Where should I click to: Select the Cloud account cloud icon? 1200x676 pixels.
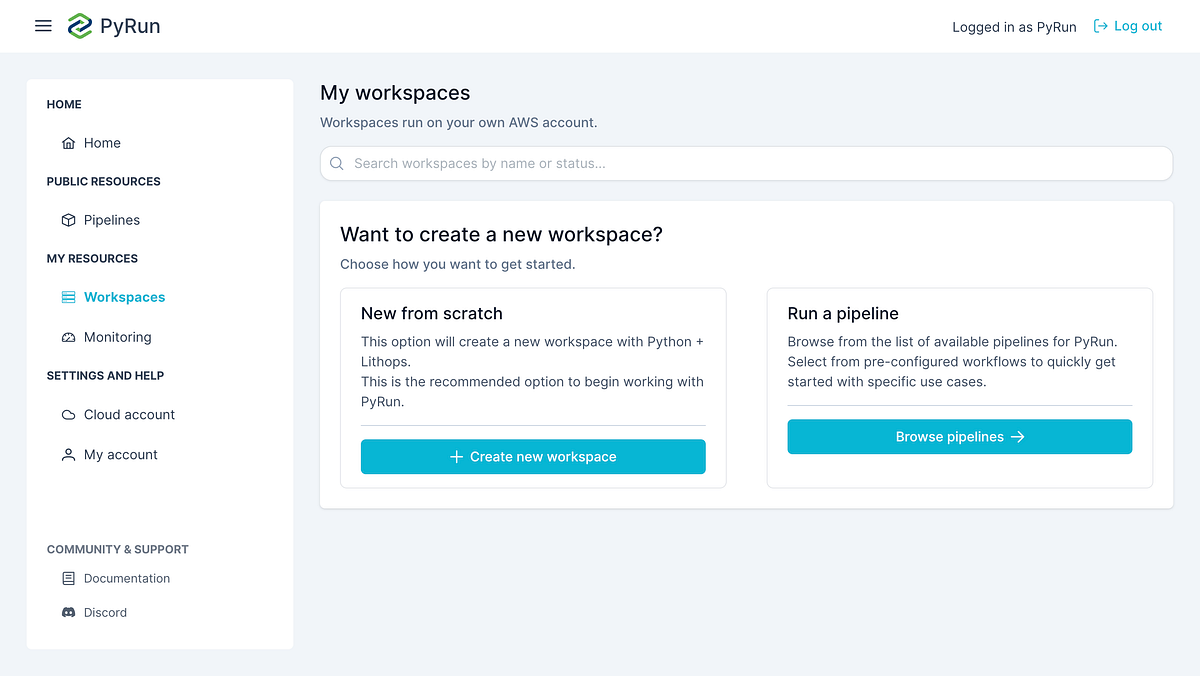tap(68, 414)
